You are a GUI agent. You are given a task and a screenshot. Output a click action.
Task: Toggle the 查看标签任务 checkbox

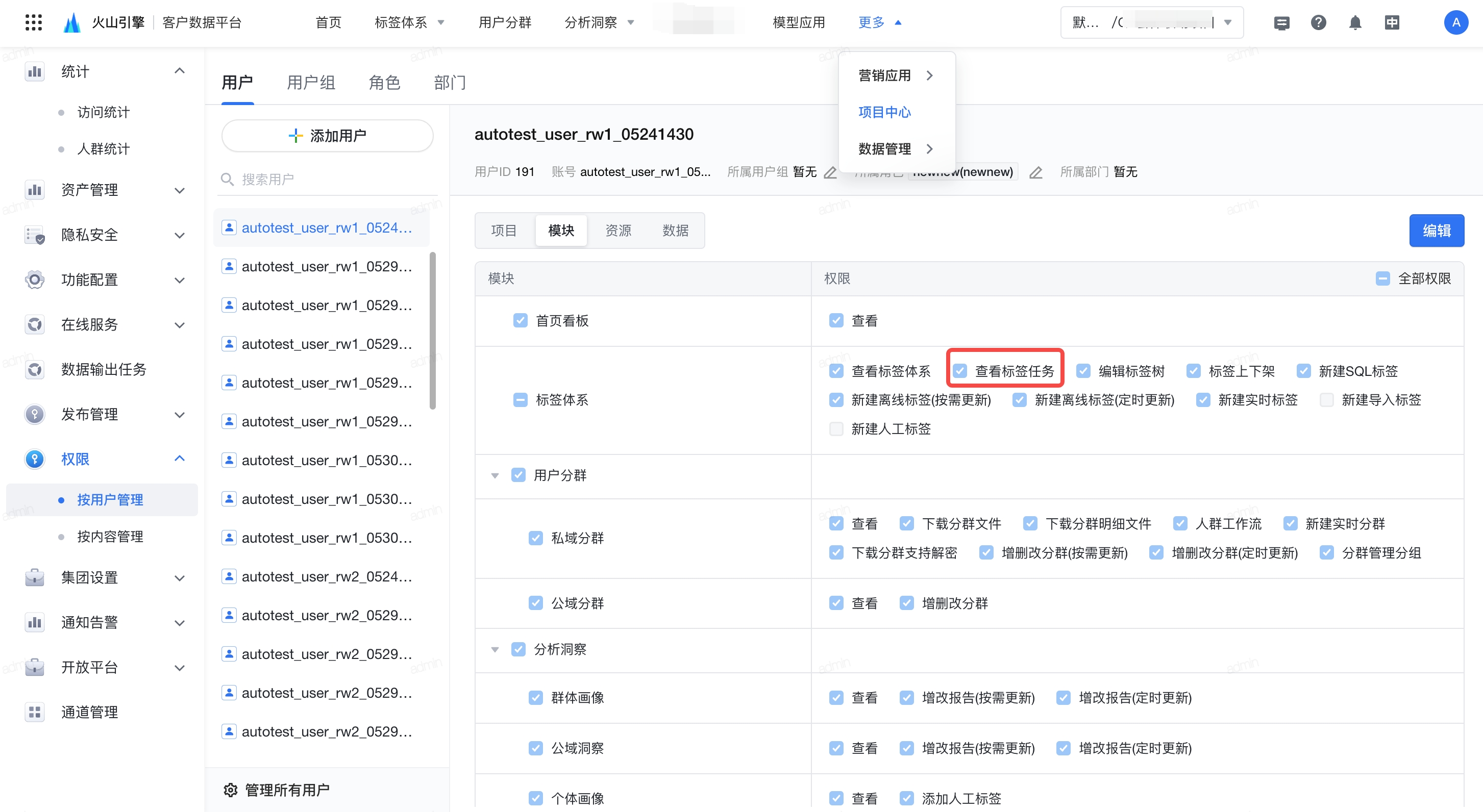point(960,371)
